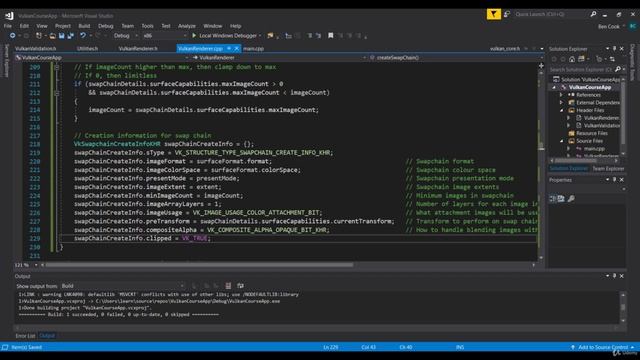Pin the Output panel

[x=614, y=276]
